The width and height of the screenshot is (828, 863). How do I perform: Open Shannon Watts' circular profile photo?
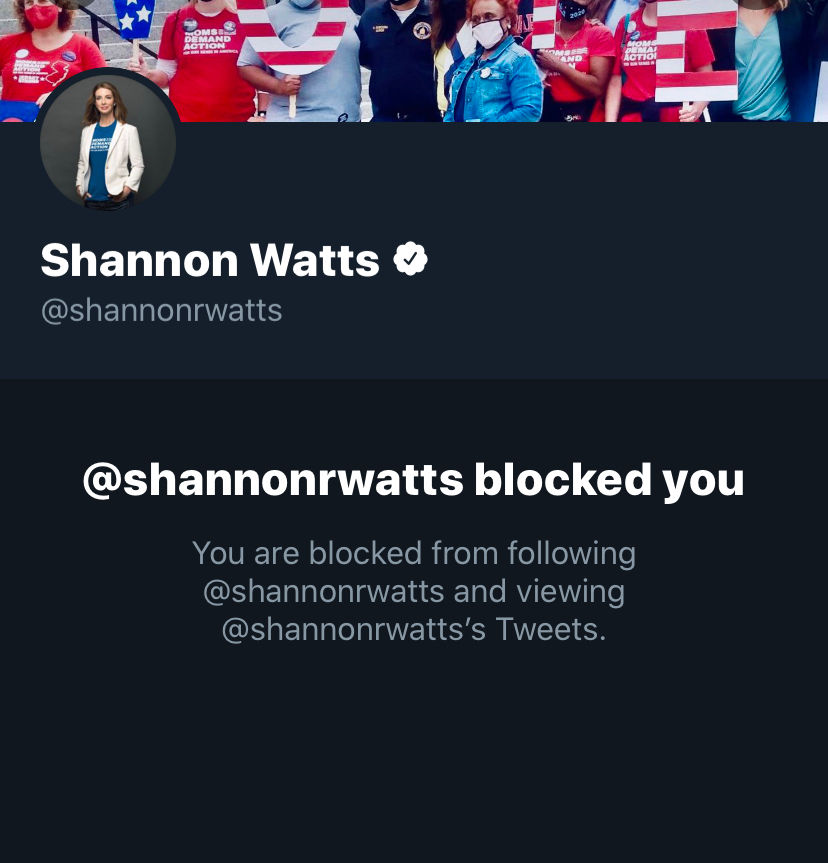click(x=108, y=141)
